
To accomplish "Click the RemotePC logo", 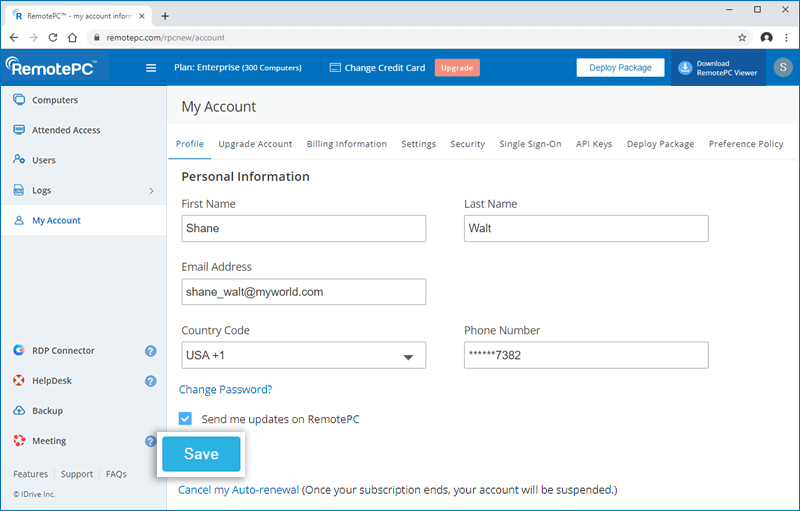I will [x=52, y=67].
